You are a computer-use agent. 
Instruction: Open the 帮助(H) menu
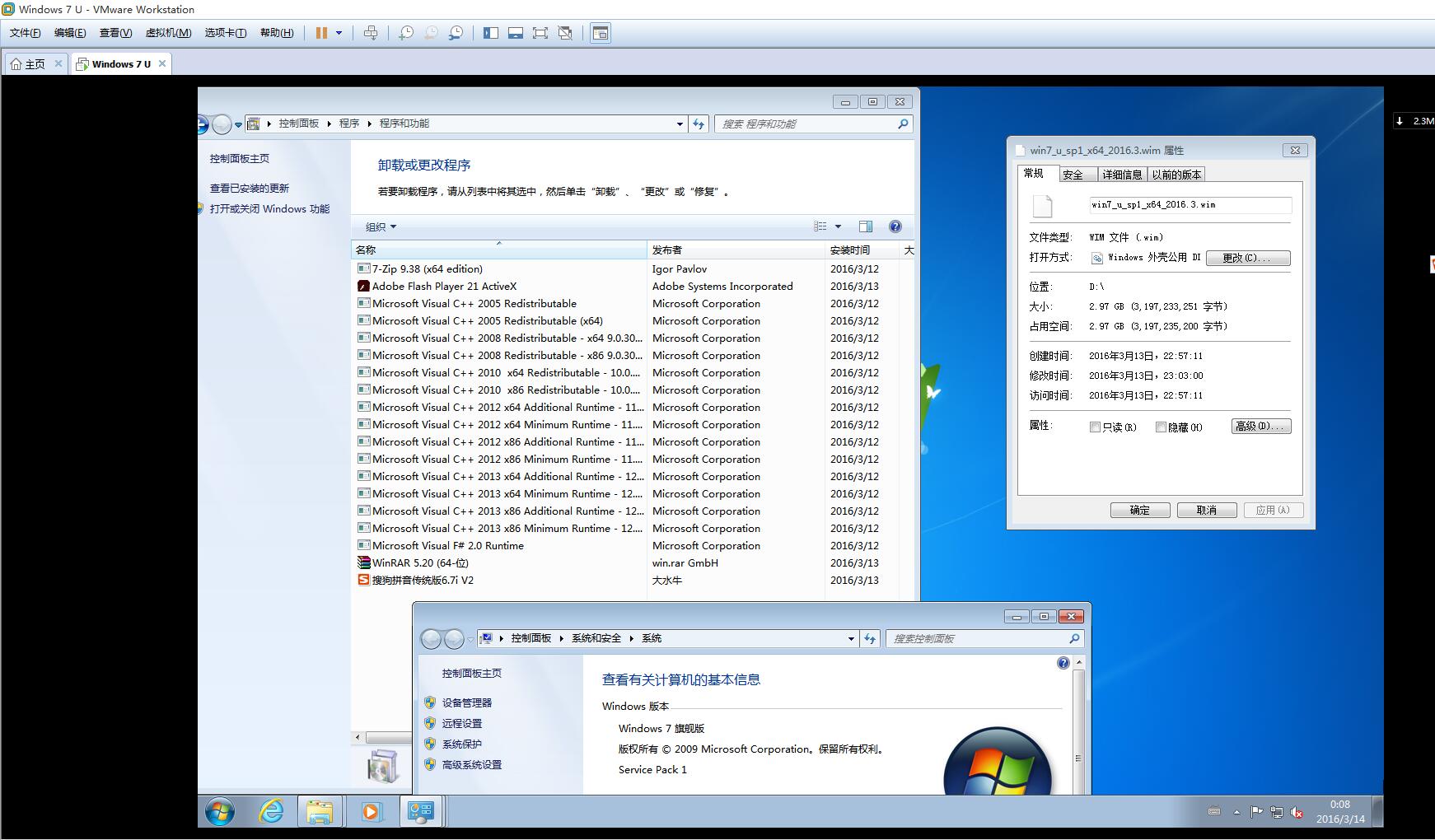(277, 33)
